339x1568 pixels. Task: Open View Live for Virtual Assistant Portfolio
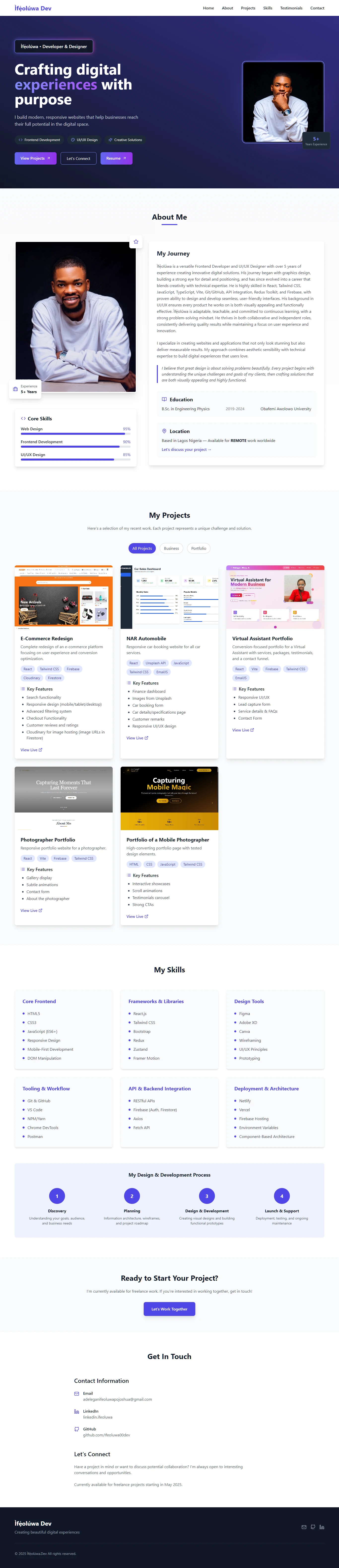pos(243,730)
